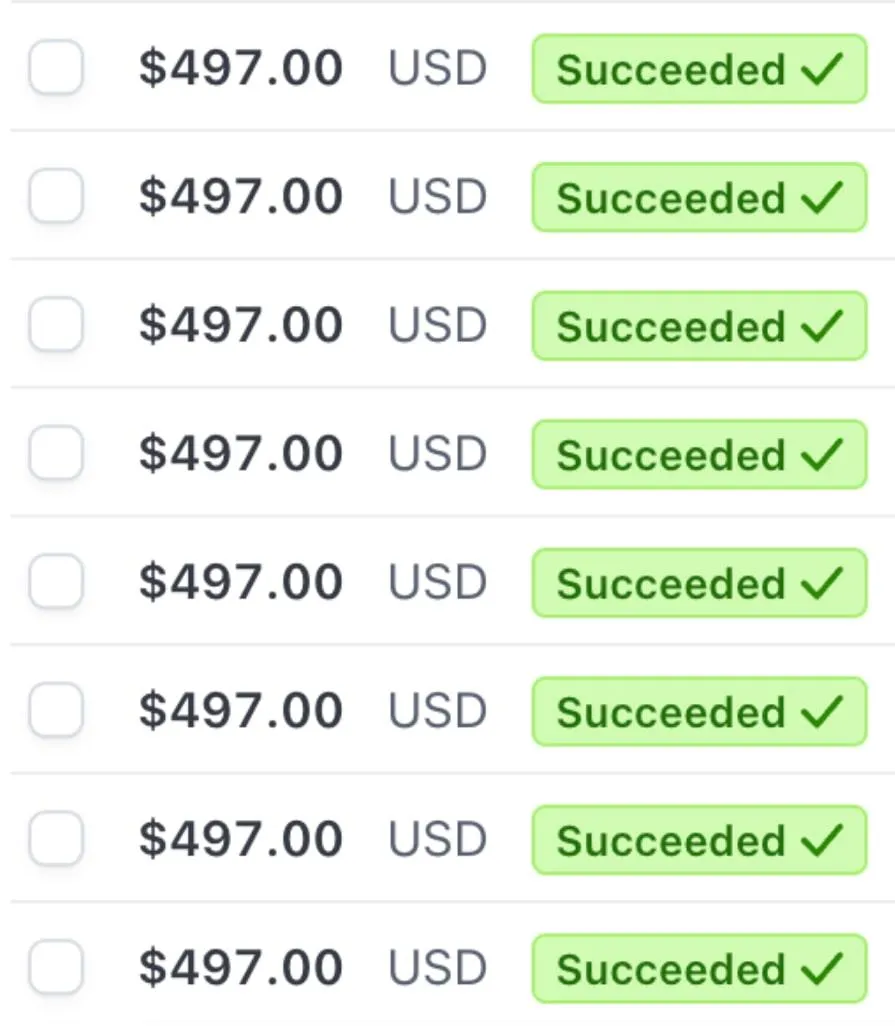This screenshot has height=1031, width=895.
Task: Toggle the fourth payment row's checkbox
Action: (56, 452)
